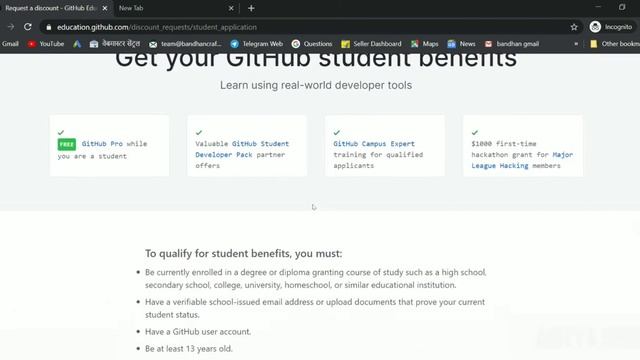This screenshot has width=640, height=360.
Task: Click the green FREE badge
Action: [x=67, y=144]
